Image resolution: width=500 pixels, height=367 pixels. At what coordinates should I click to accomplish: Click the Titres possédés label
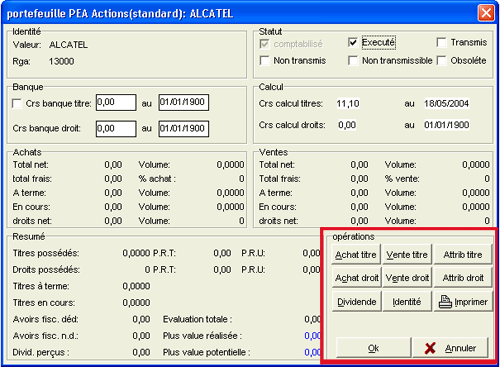pyautogui.click(x=46, y=253)
